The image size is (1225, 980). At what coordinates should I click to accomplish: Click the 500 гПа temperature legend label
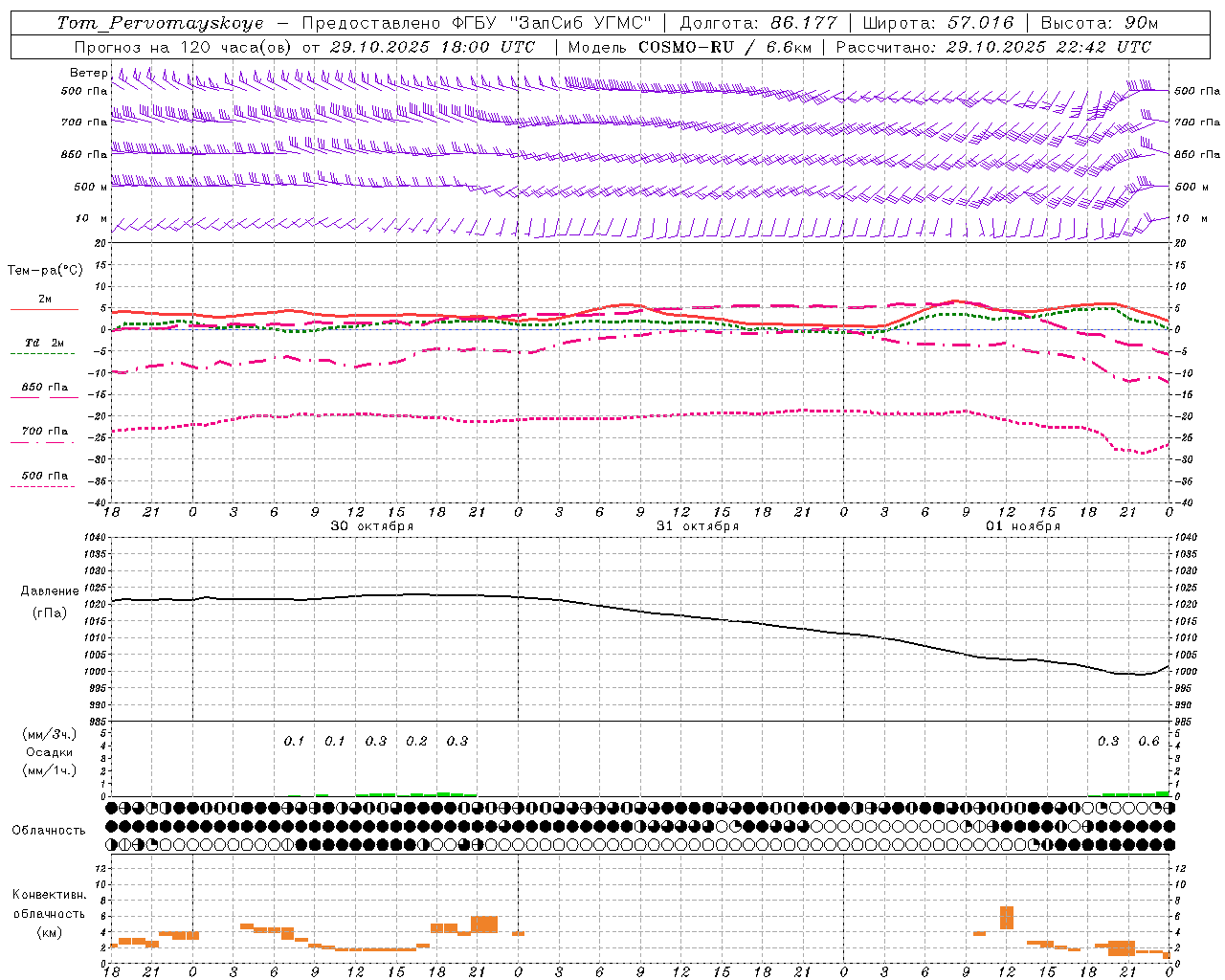[x=45, y=476]
